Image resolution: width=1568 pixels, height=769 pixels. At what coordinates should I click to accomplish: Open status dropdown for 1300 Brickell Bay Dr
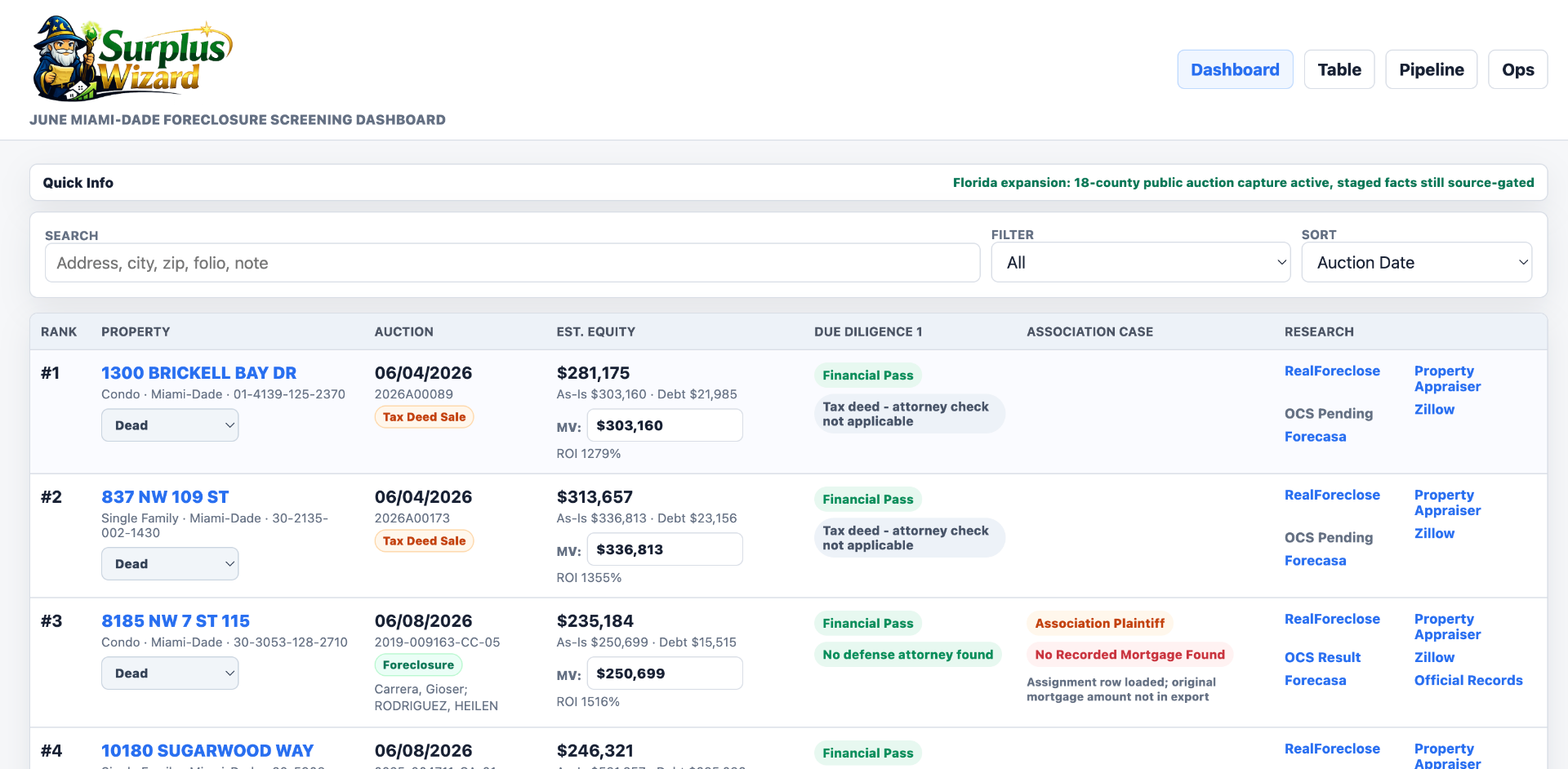pos(170,425)
